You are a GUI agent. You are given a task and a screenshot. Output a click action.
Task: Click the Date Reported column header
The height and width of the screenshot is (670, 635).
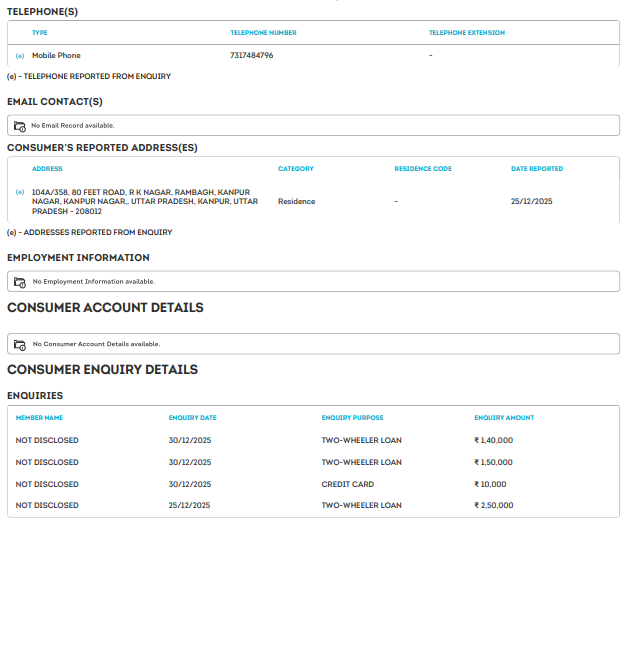537,169
